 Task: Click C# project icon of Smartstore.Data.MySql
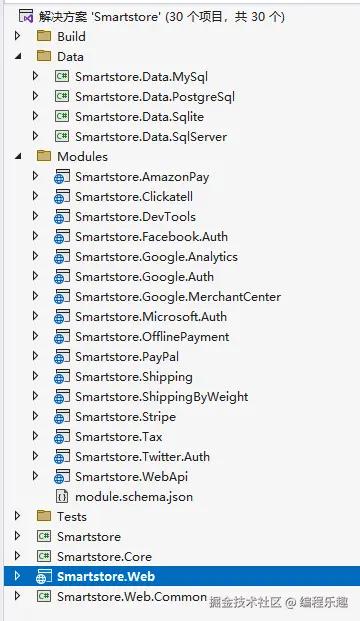coord(62,76)
